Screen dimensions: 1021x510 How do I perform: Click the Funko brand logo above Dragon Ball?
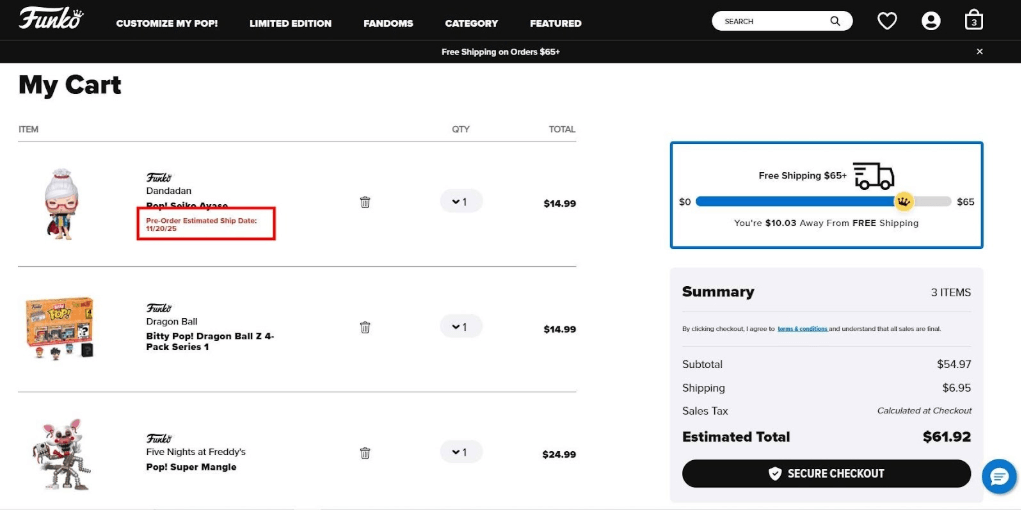coord(159,308)
